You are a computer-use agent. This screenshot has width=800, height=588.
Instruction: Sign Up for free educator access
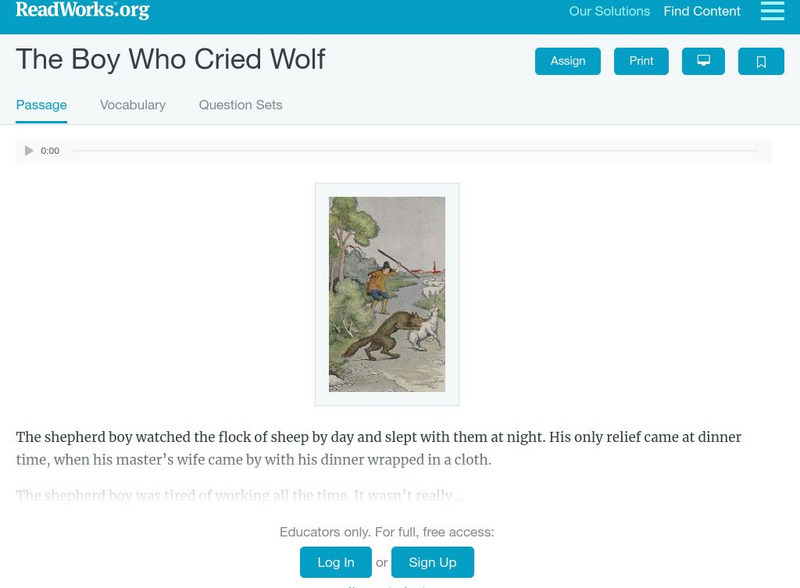click(432, 562)
